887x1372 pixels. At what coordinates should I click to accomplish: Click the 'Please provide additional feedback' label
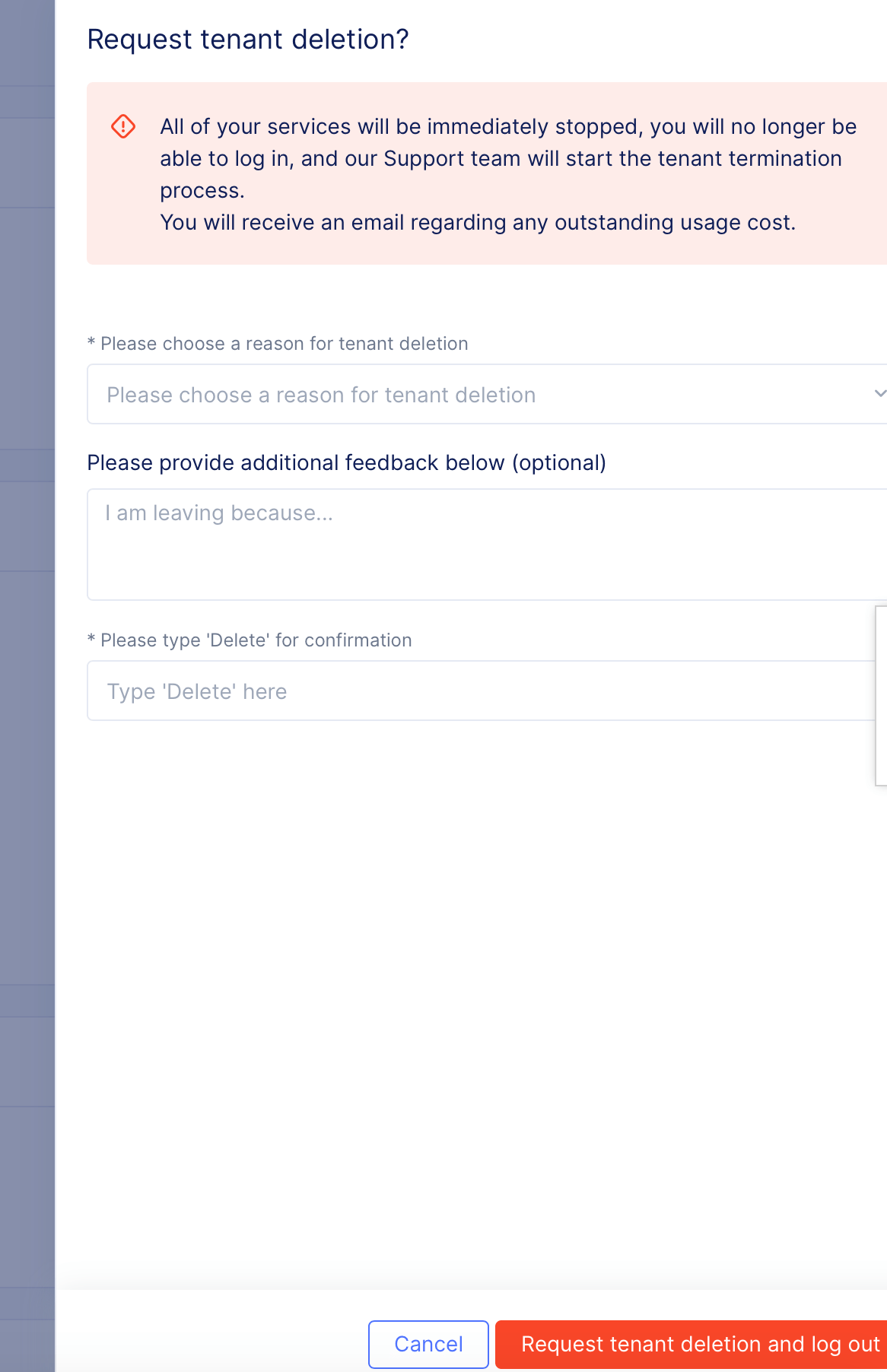[x=348, y=462]
